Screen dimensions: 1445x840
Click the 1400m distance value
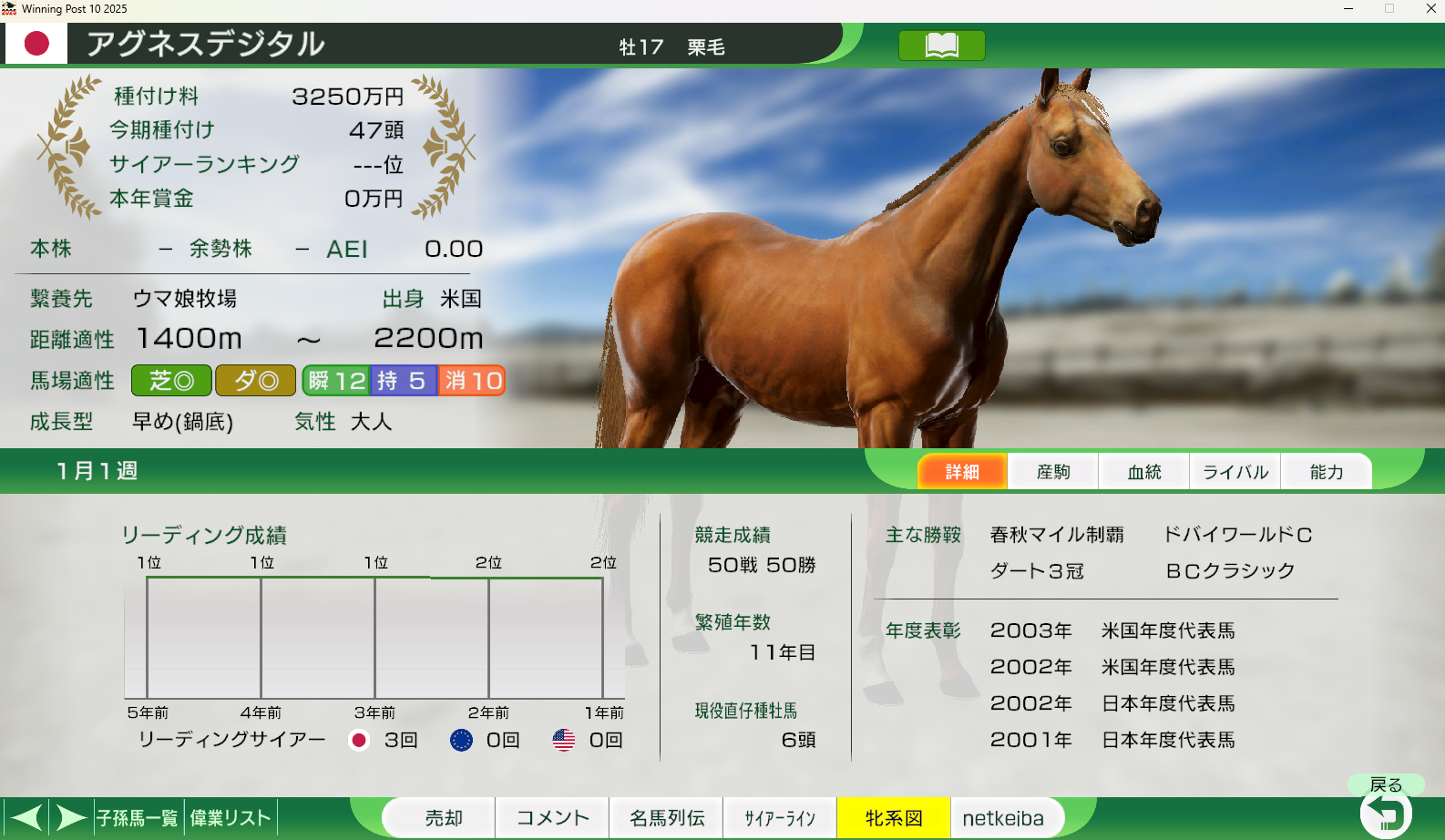click(190, 339)
